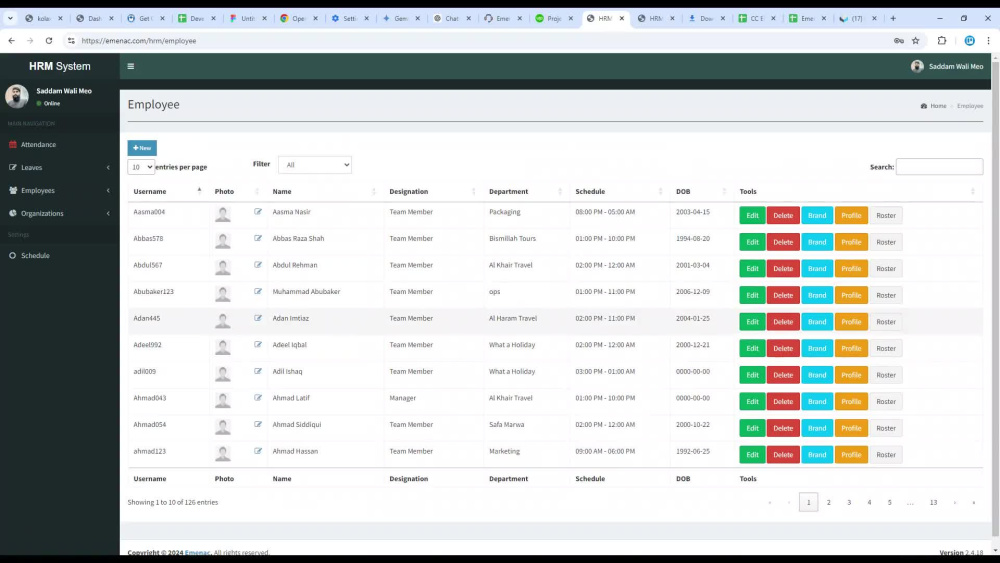Open photo edit icon for Ahmad Latif
Screen dimensions: 1000x563
(258, 398)
